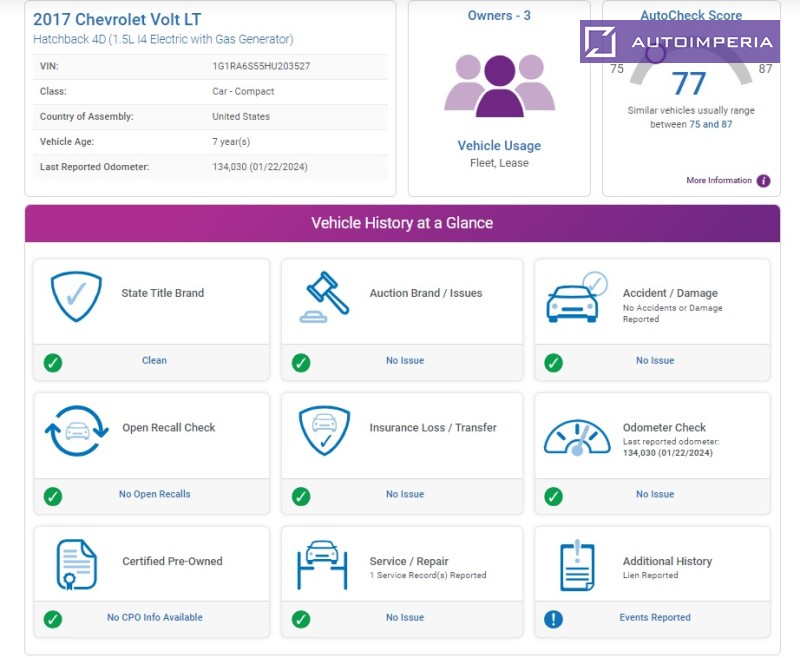The height and width of the screenshot is (658, 800).
Task: Open the No CPO Info Available link
Action: [155, 617]
